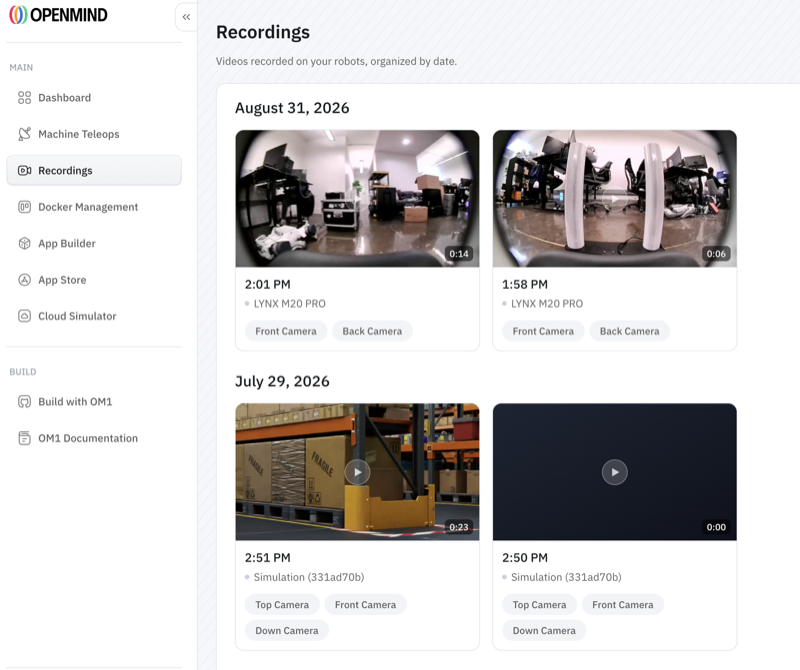This screenshot has width=800, height=670.
Task: Click Simulation (331ad70b) under 2:50 PM
Action: [566, 577]
